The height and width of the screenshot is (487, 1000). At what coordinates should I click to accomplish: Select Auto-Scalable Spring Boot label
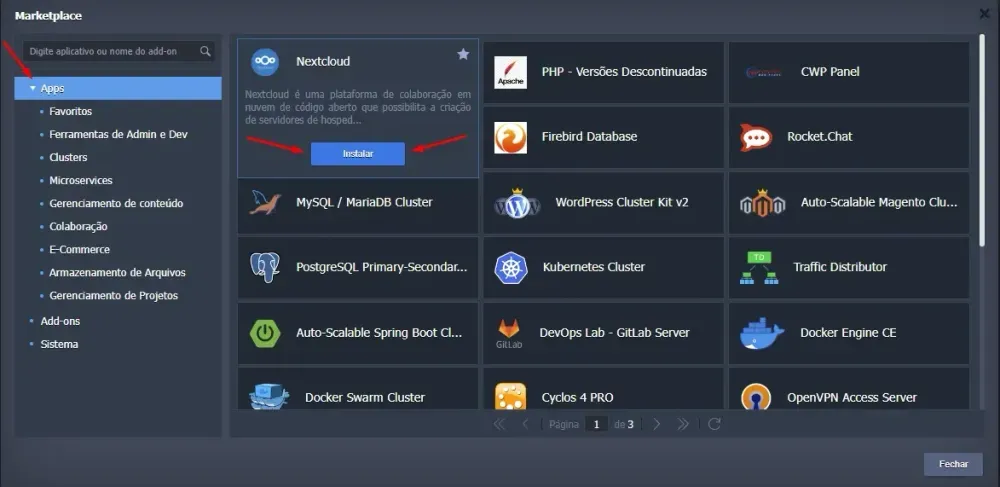tap(379, 333)
